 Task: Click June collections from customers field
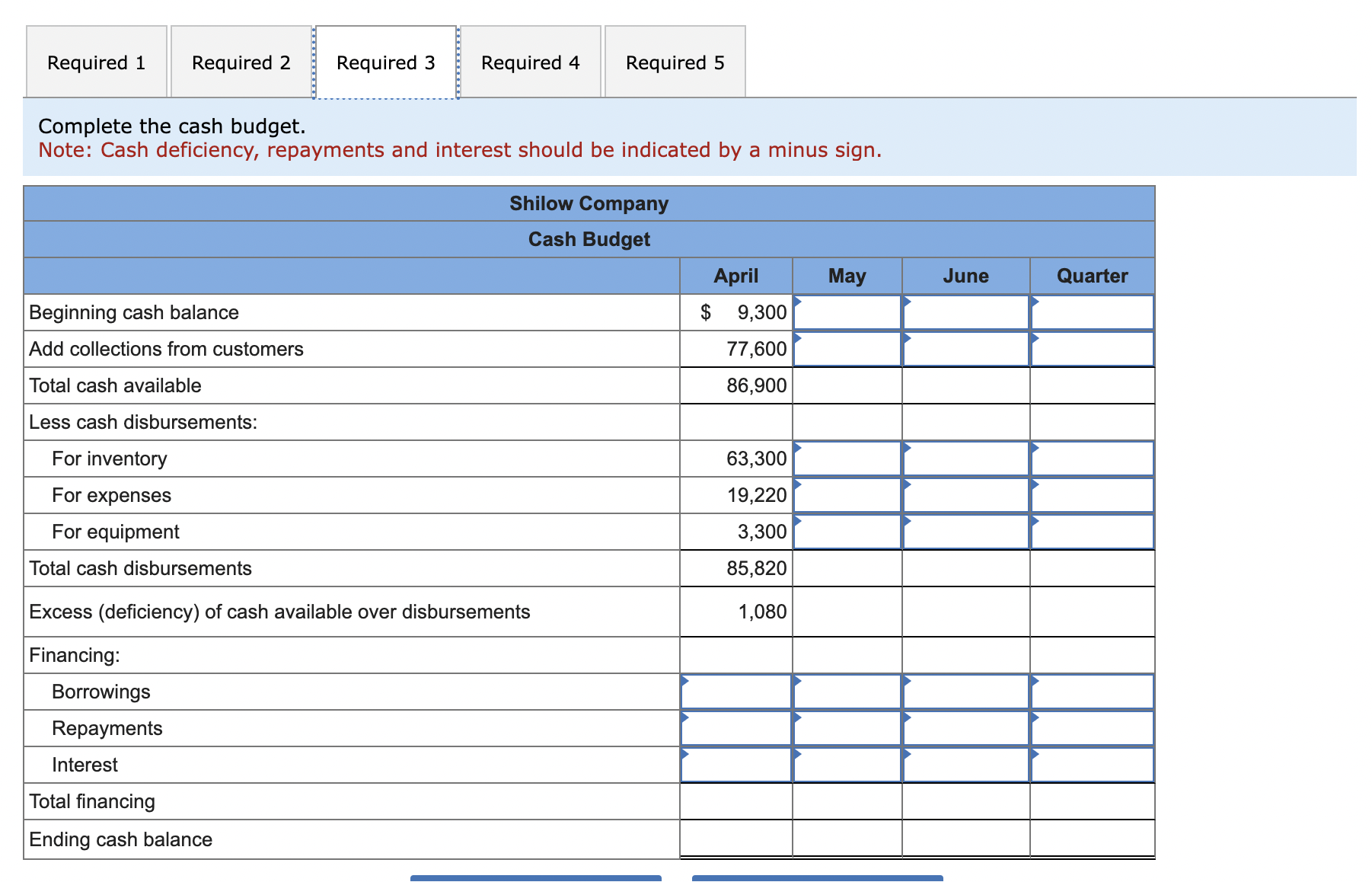click(x=966, y=349)
